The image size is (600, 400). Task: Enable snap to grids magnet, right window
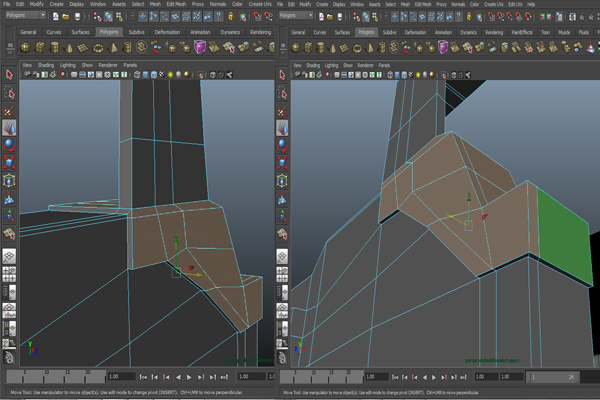[491, 16]
